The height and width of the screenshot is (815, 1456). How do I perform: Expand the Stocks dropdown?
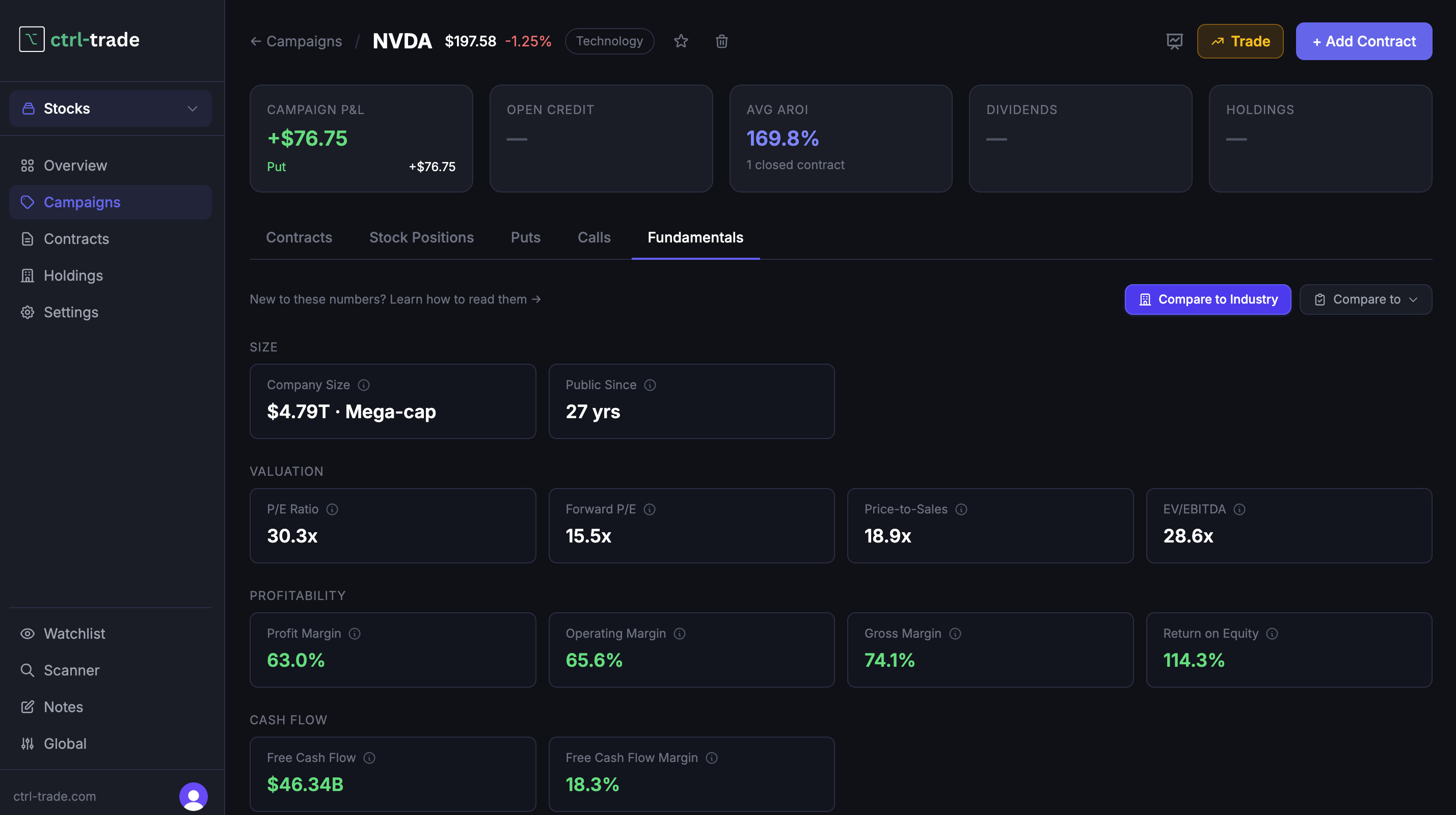coord(110,108)
